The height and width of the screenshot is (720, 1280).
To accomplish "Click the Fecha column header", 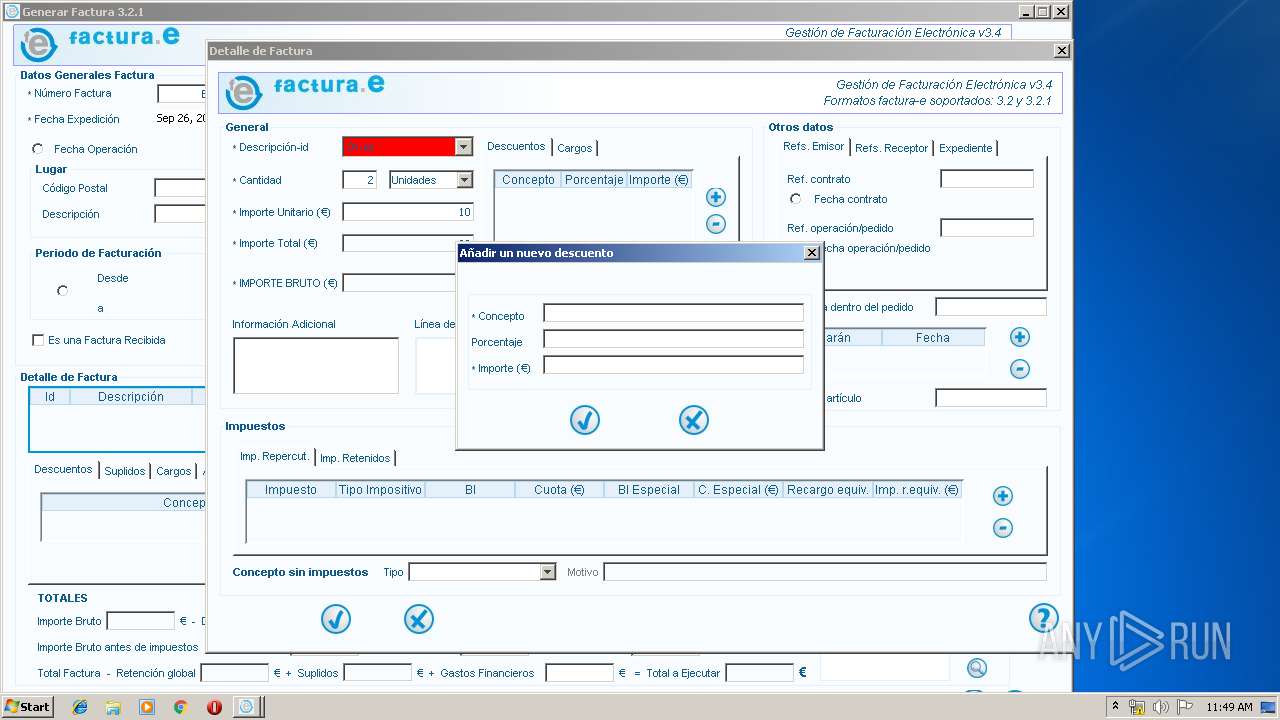I will pyautogui.click(x=933, y=338).
